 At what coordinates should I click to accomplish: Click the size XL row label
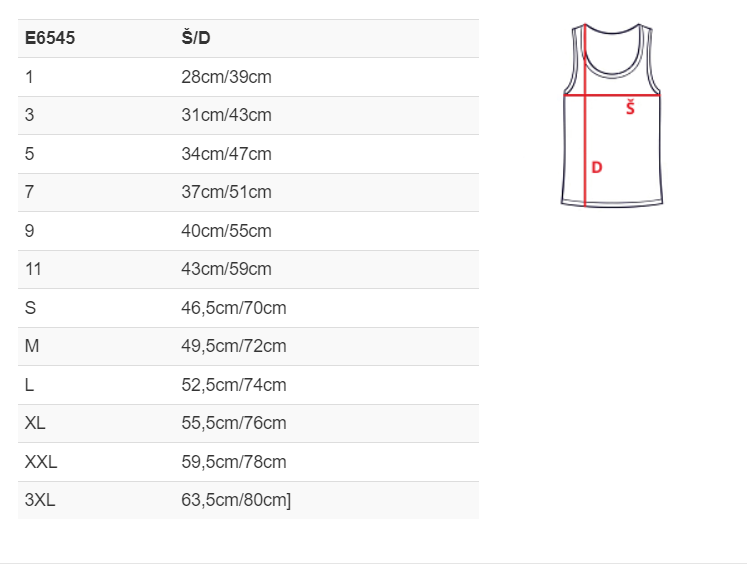click(35, 423)
